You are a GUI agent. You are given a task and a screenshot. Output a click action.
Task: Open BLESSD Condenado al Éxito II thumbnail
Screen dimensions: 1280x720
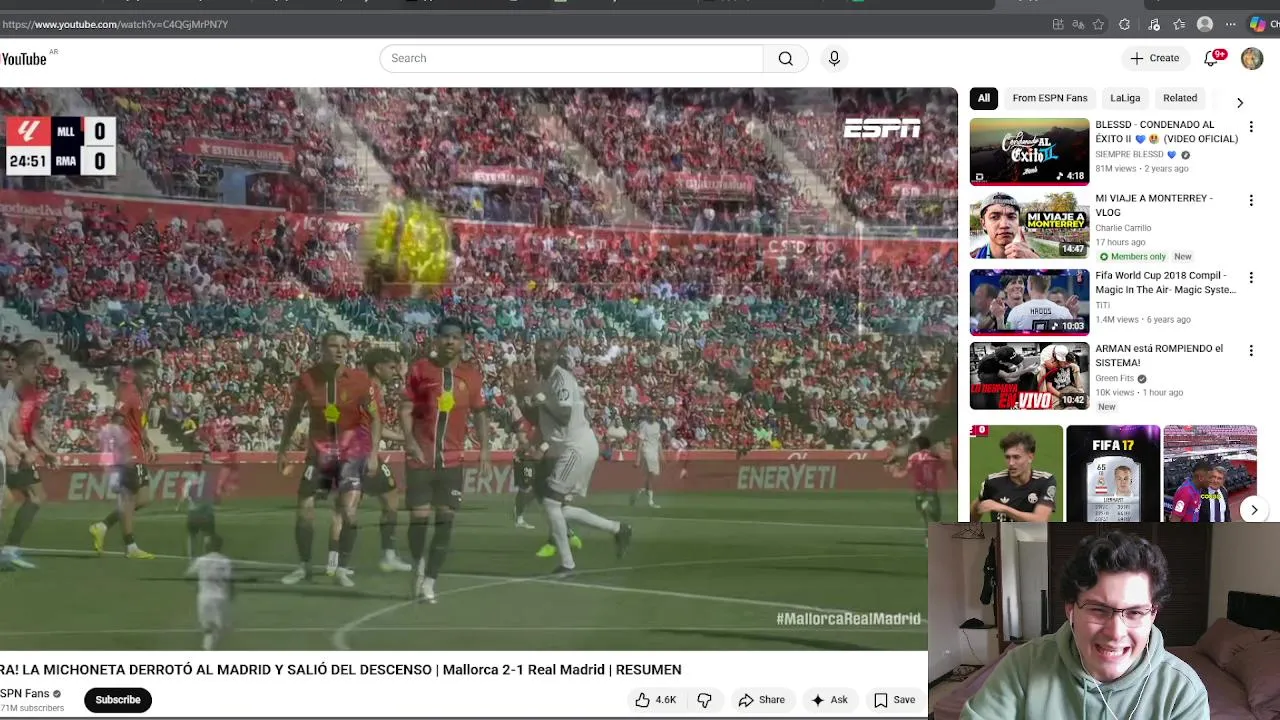point(1029,152)
